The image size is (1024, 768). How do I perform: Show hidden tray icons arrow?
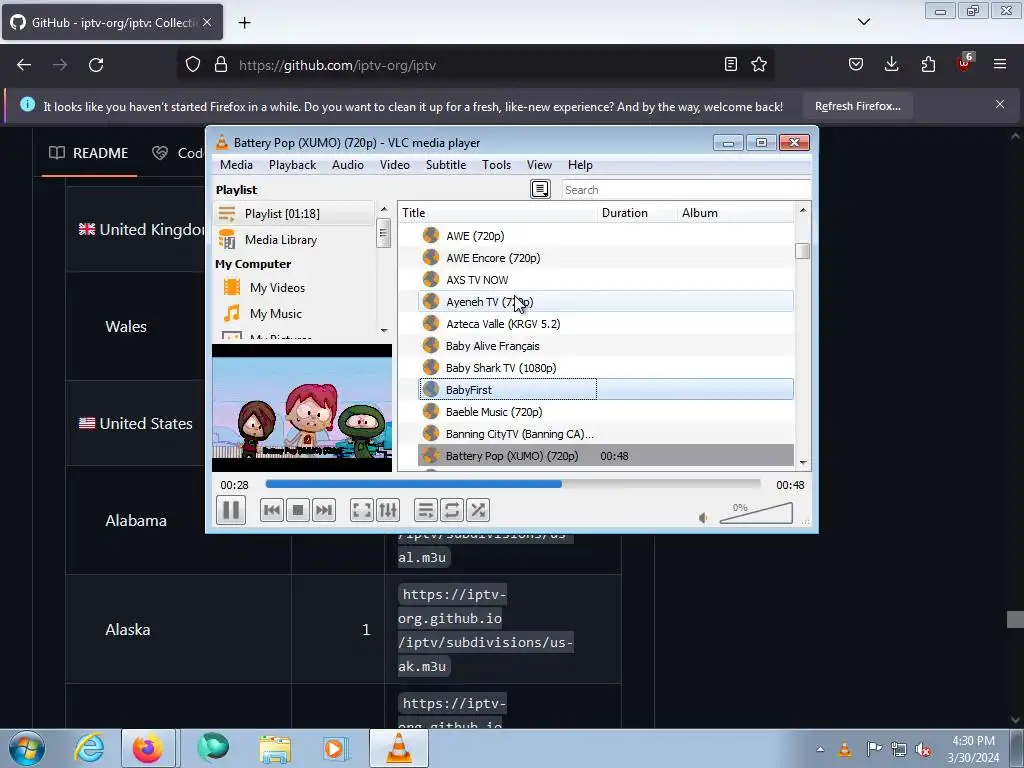(x=820, y=749)
